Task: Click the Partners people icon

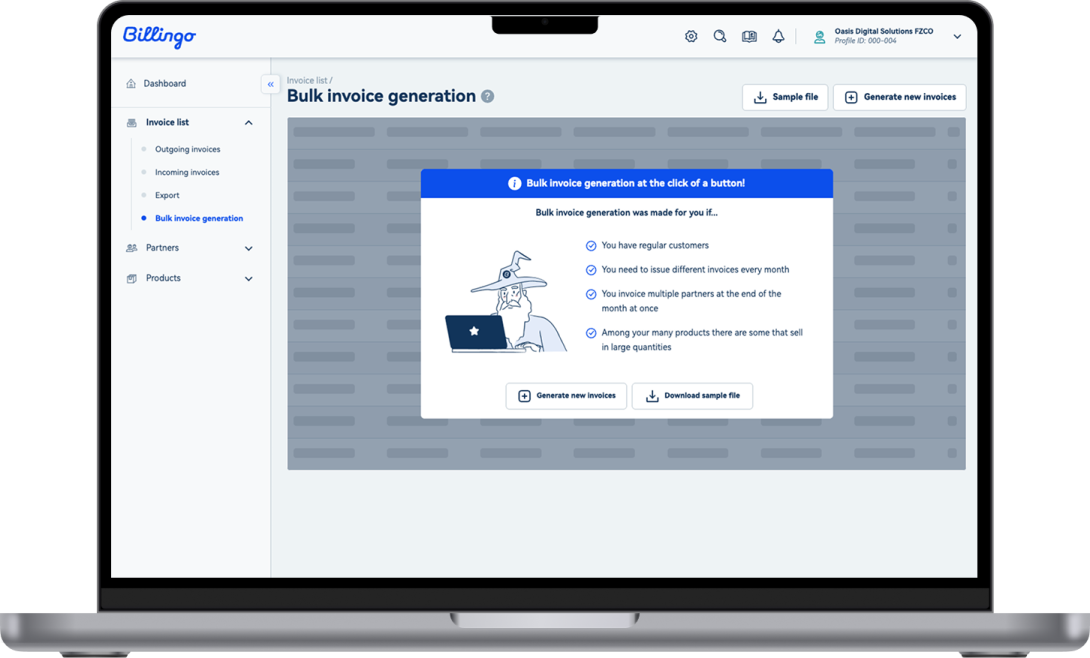Action: [x=131, y=248]
